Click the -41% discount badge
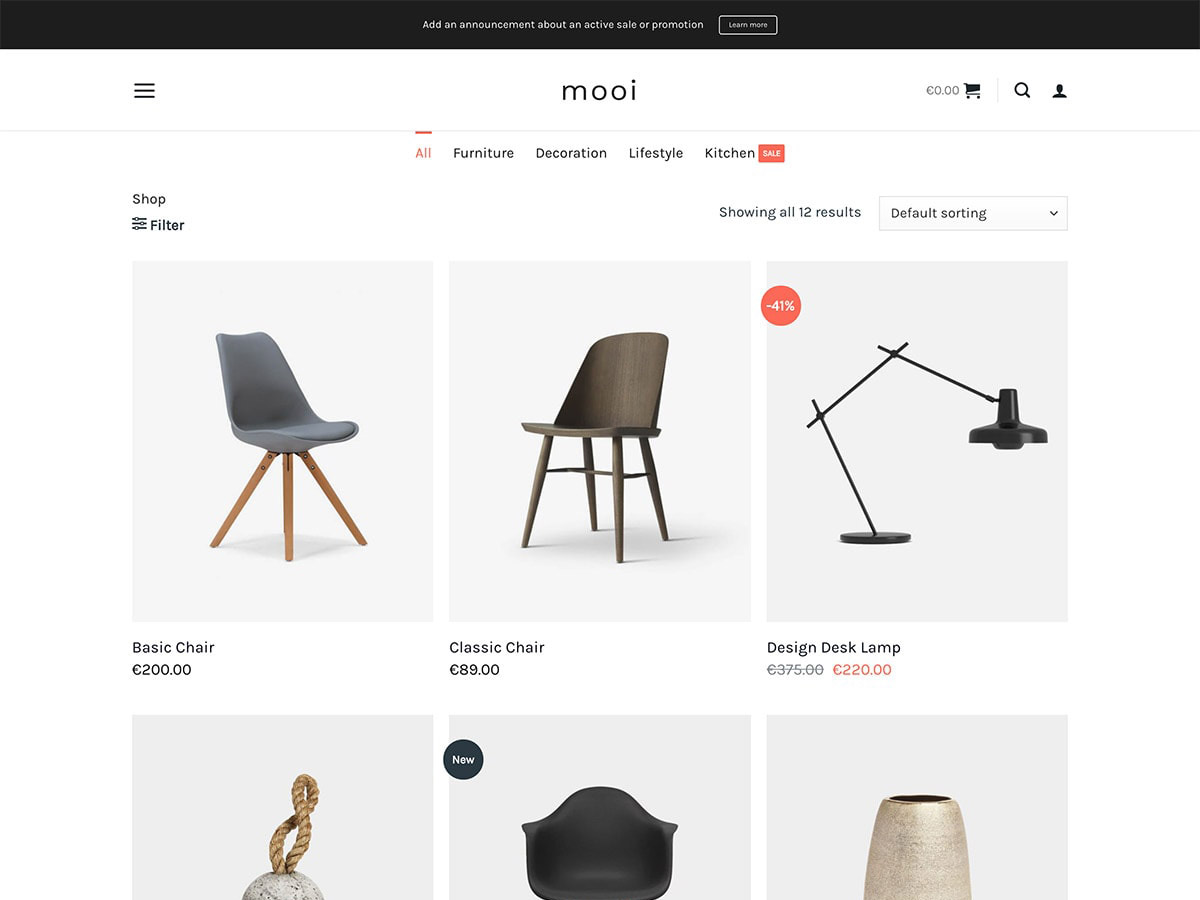 [781, 306]
